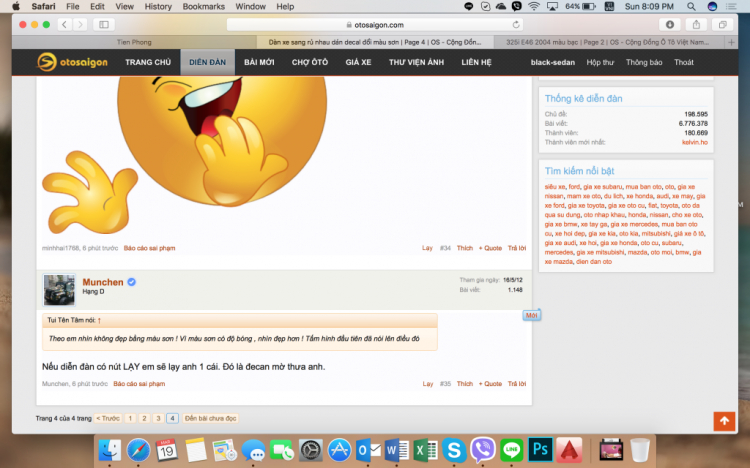Viewport: 750px width, 468px height.
Task: Open the Edit menu
Action: point(97,6)
